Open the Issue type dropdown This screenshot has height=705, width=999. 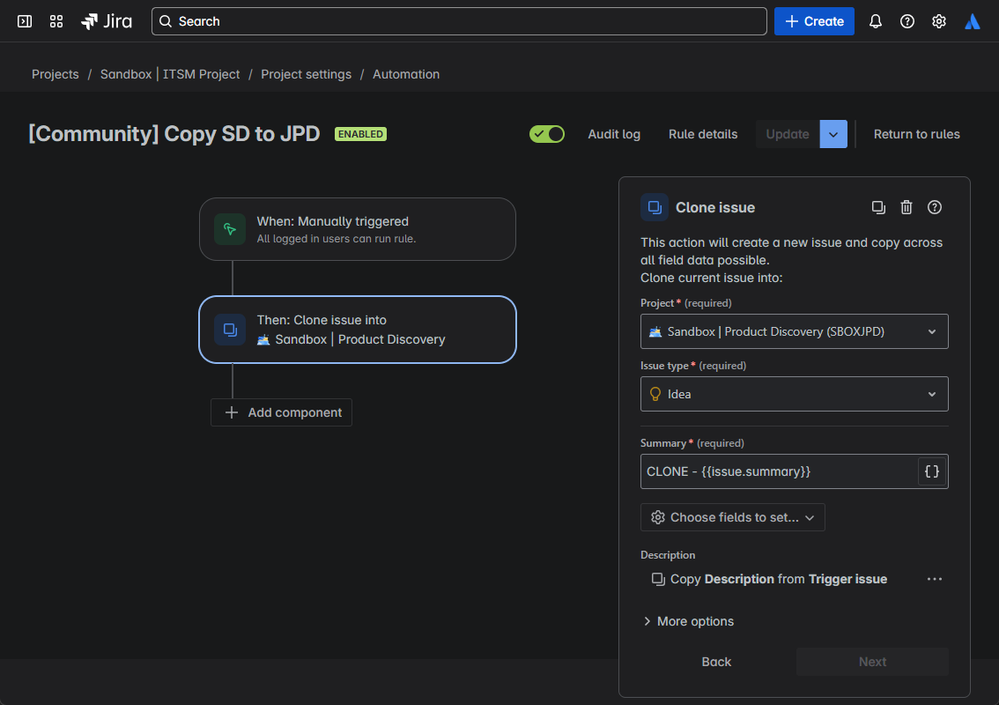(x=794, y=394)
